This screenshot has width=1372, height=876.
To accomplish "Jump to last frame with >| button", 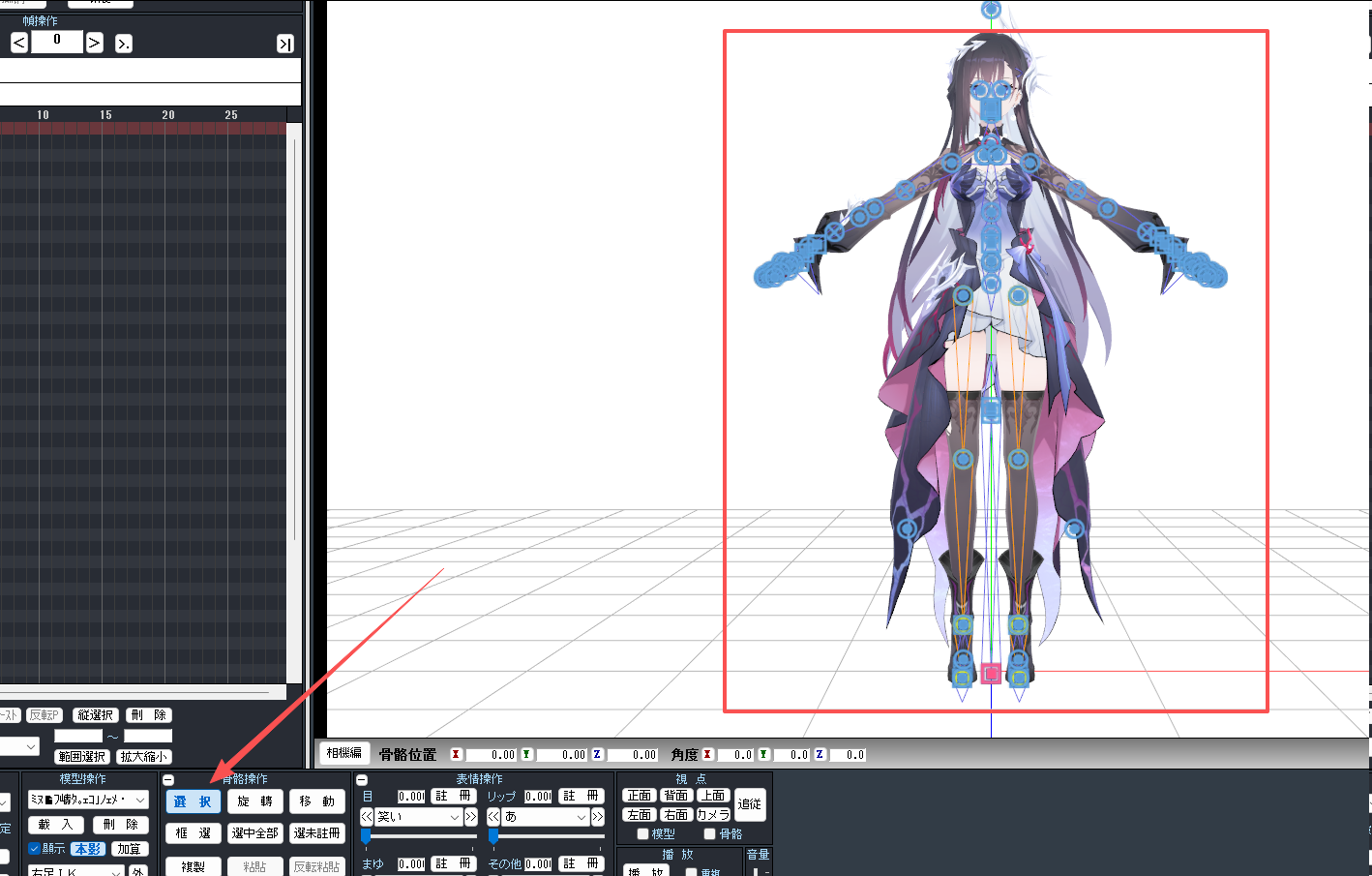I will click(x=285, y=44).
